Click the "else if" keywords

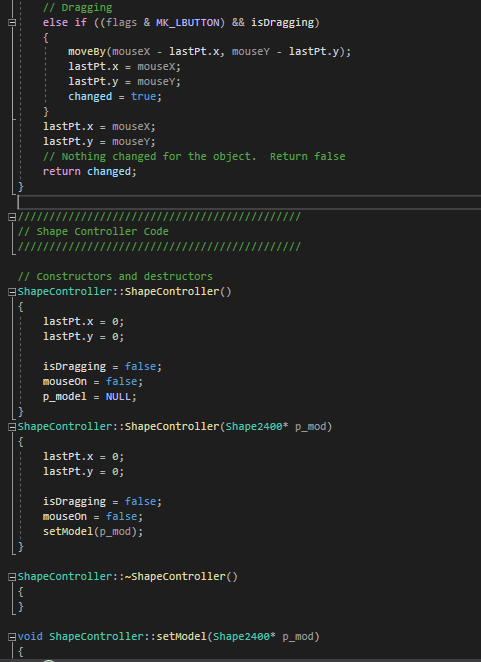(65, 22)
